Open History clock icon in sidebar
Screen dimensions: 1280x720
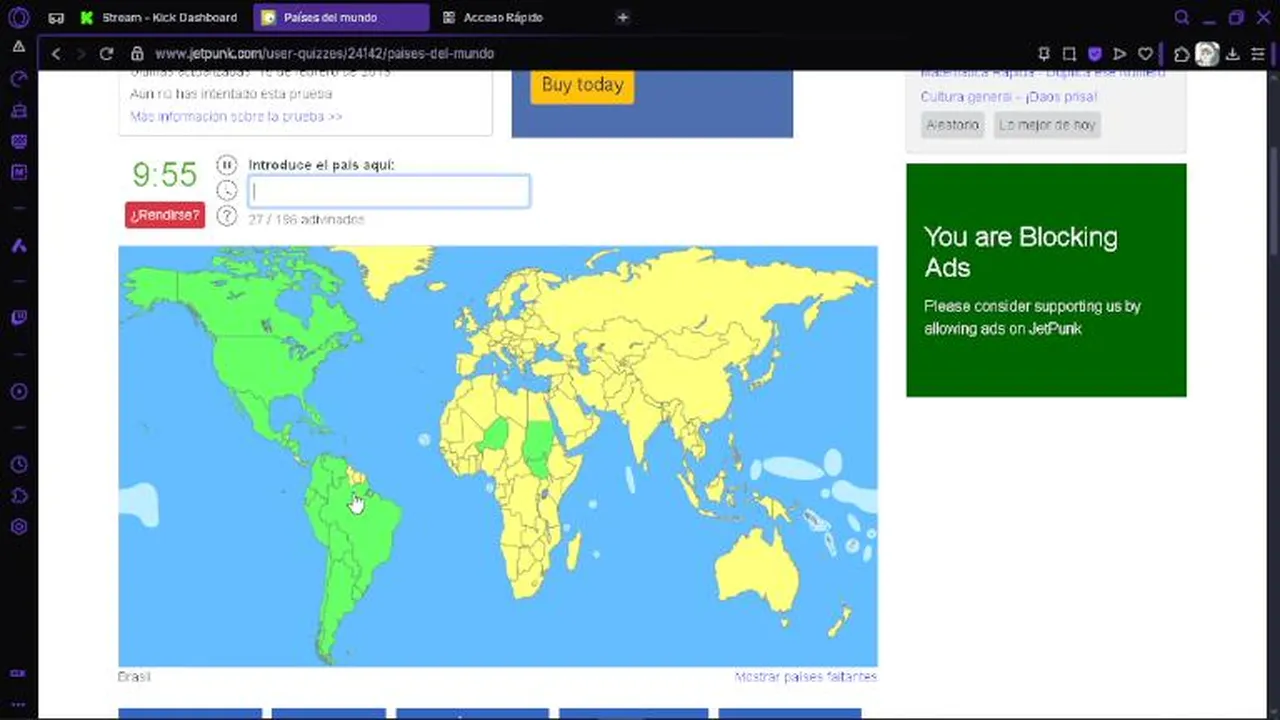(19, 465)
